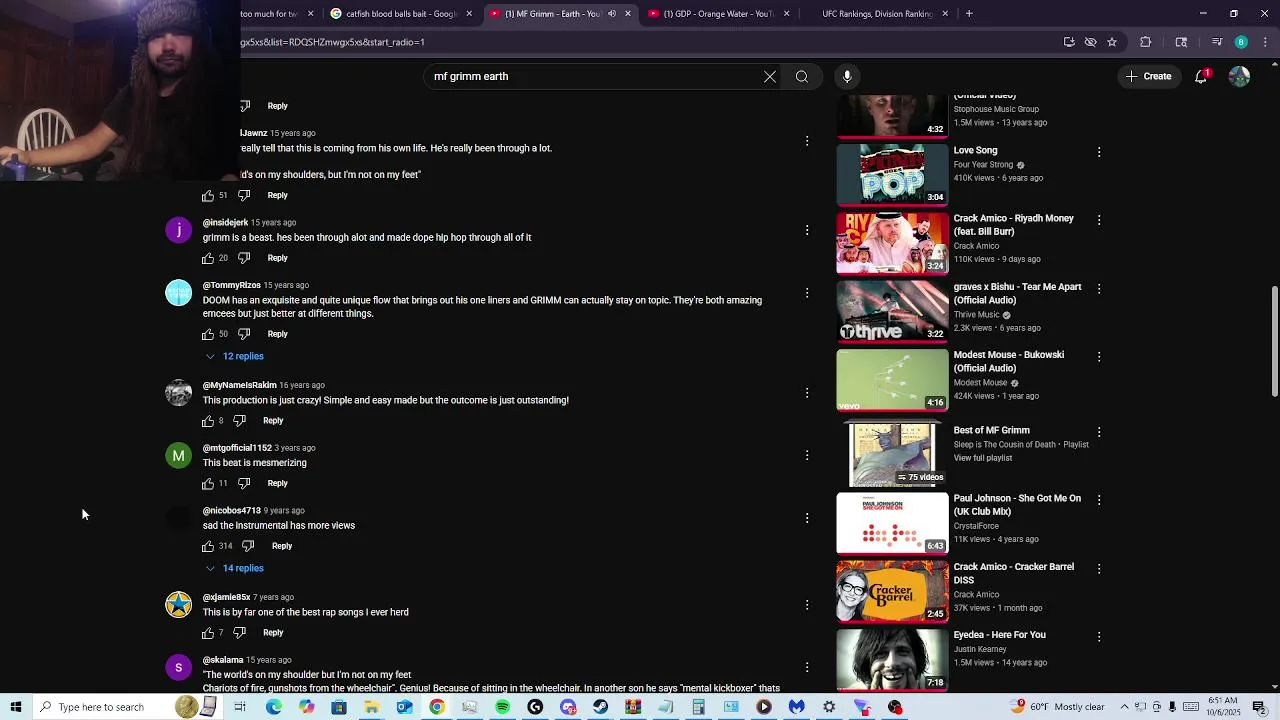Click the page vertical scrollbar

click(1274, 341)
